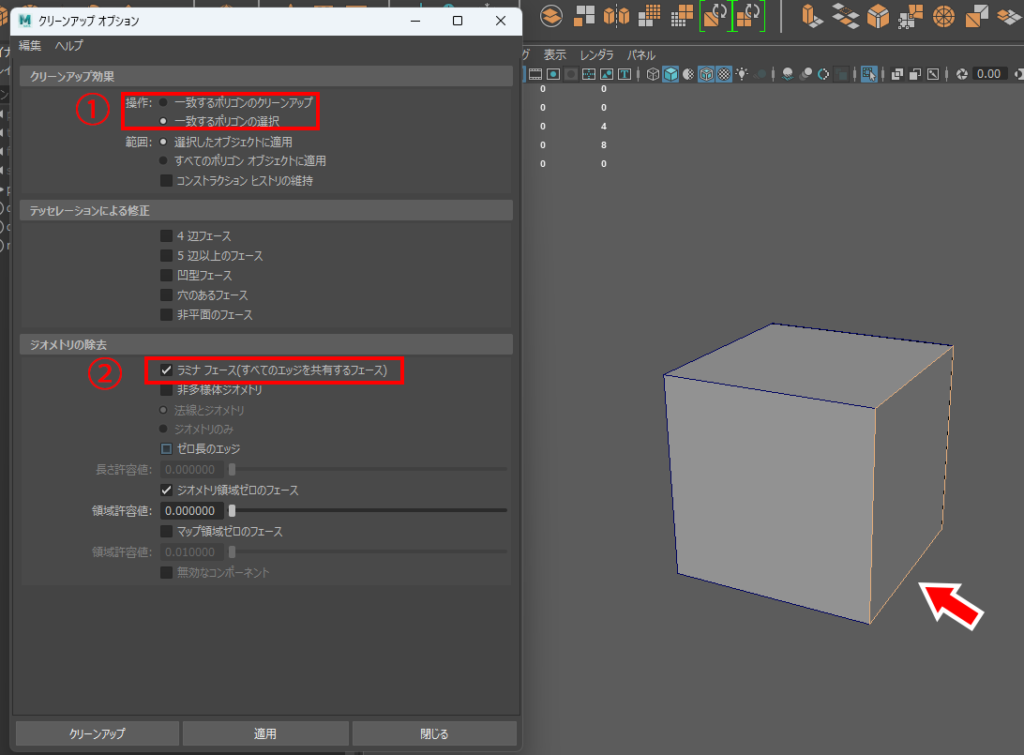Check the 4 辺フェース checkbox
The image size is (1024, 755).
(166, 236)
